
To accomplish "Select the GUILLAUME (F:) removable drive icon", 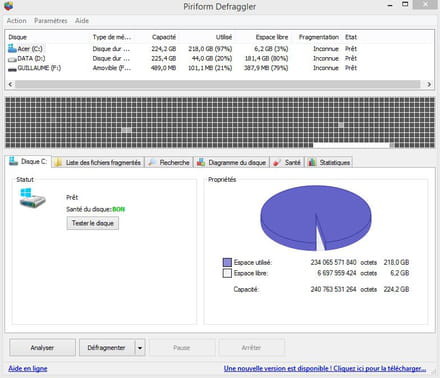I will click(x=12, y=69).
